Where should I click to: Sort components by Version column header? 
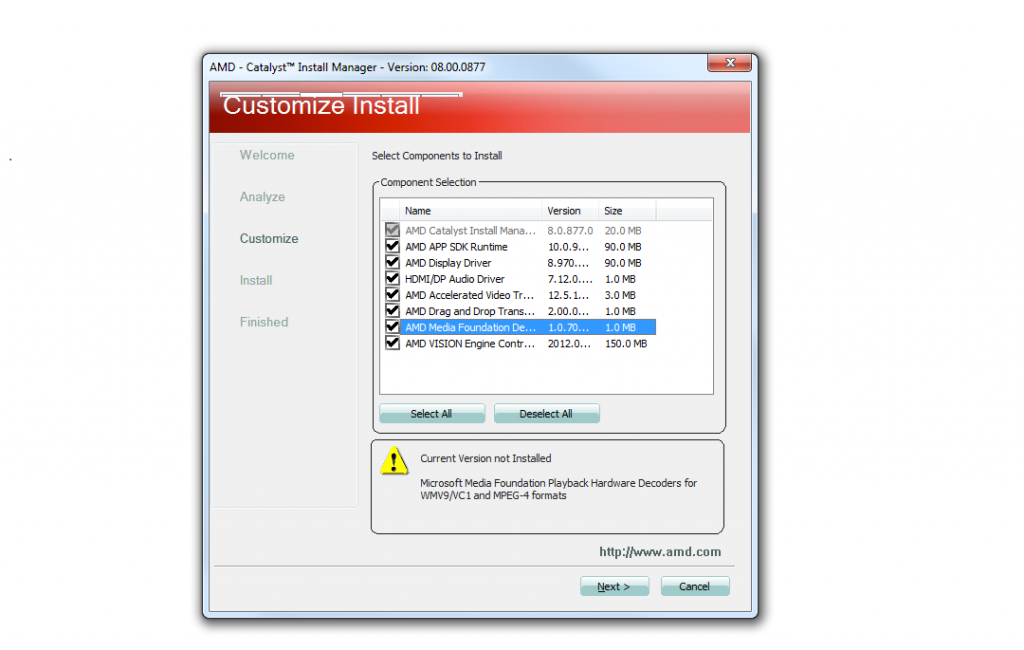[570, 210]
